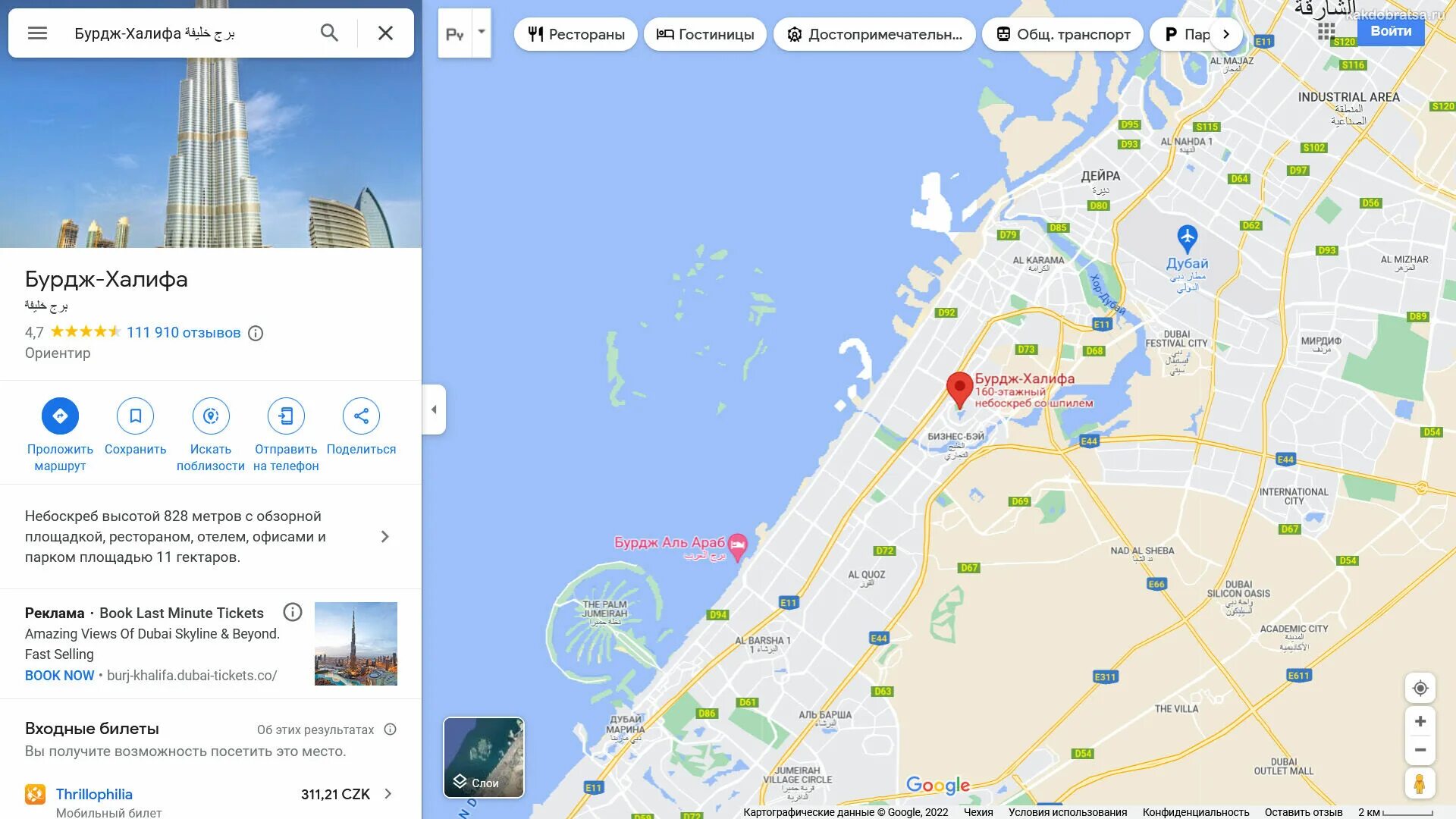Screen dimensions: 1456x819
Task: Zoom out with the minus button
Action: click(1420, 750)
